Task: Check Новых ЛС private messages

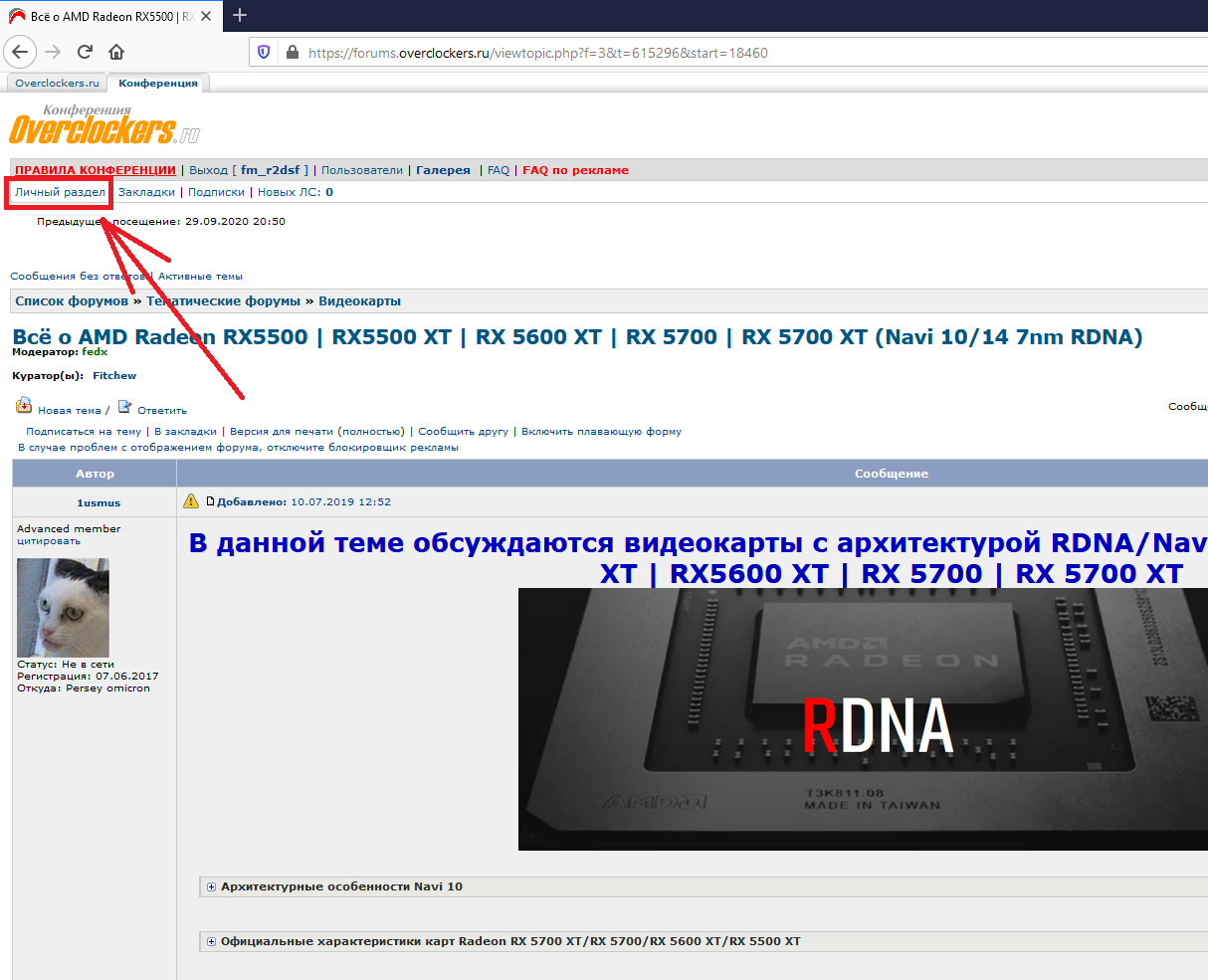Action: tap(296, 192)
